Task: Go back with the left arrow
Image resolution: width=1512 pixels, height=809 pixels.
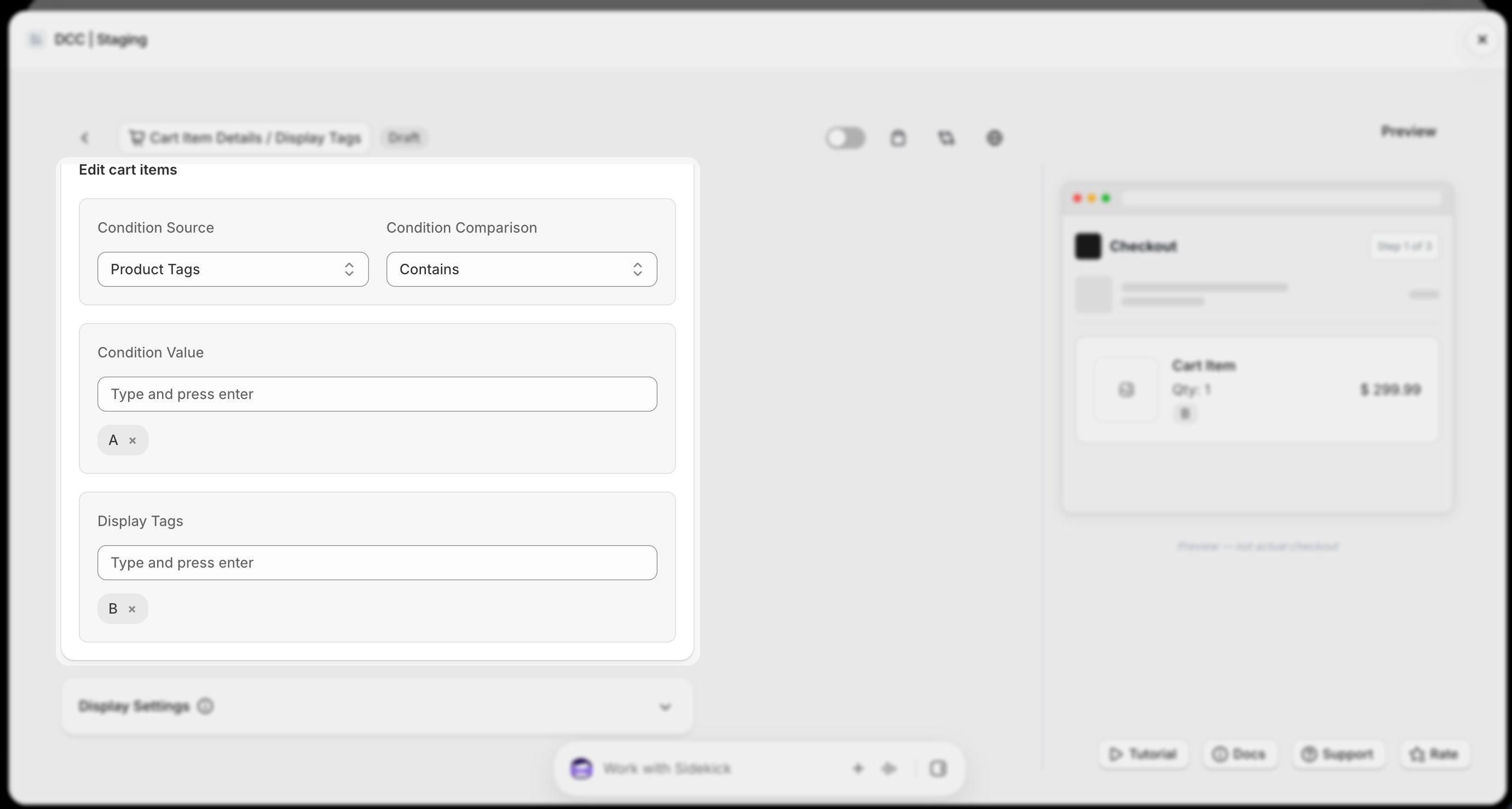Action: click(84, 138)
